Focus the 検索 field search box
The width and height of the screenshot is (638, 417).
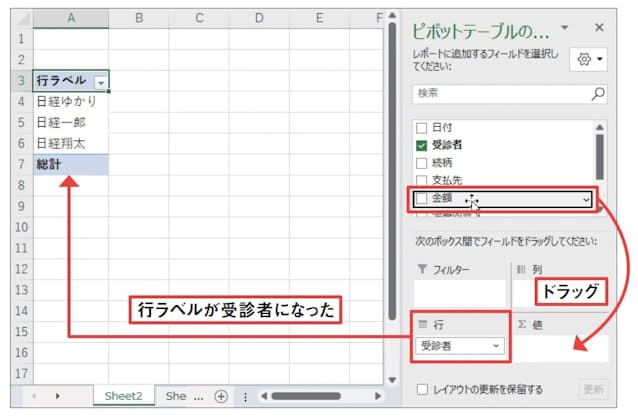click(x=509, y=93)
